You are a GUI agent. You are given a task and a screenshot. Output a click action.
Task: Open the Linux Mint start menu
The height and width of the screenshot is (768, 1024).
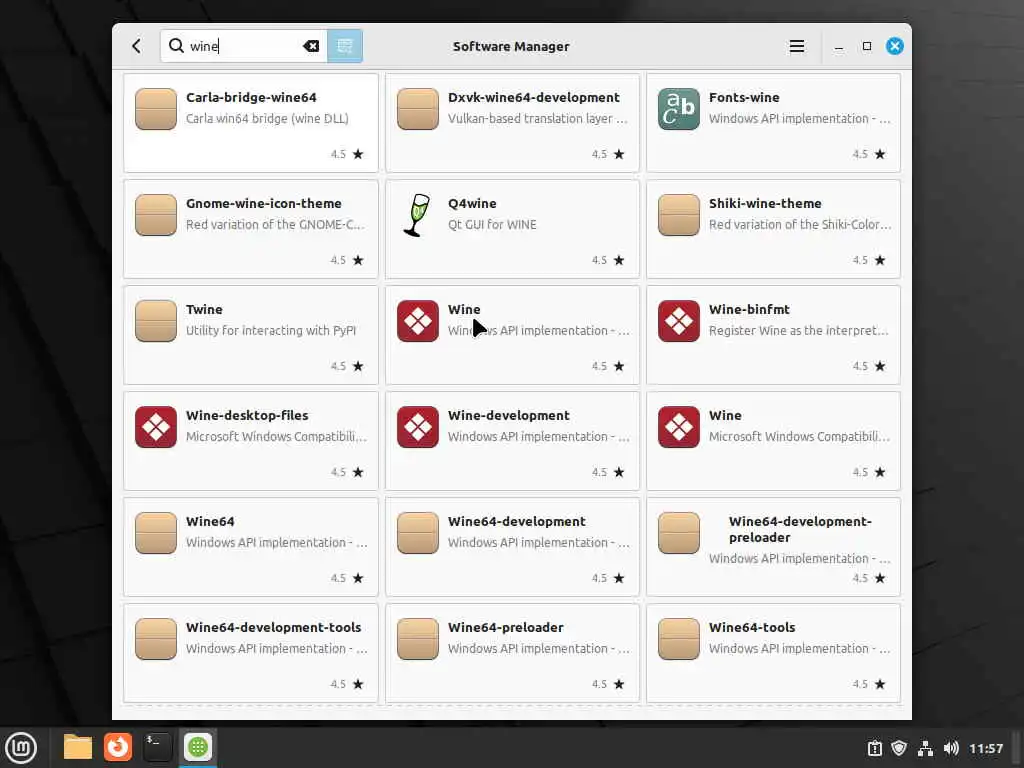point(21,748)
